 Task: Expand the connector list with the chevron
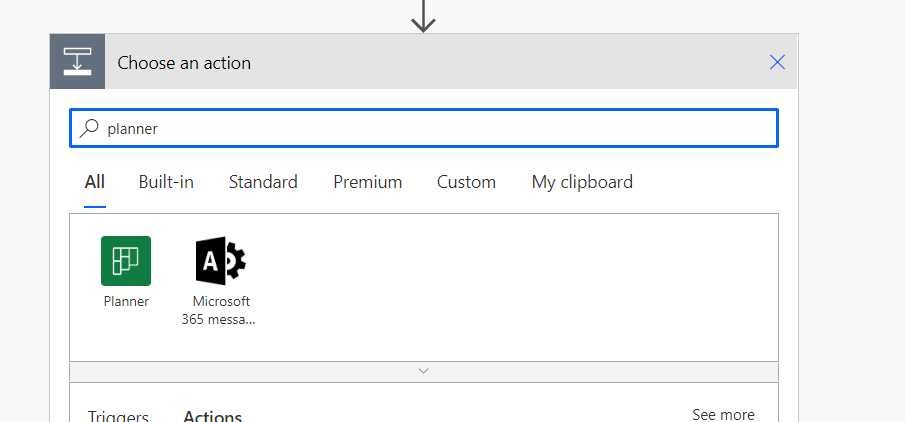(x=424, y=371)
